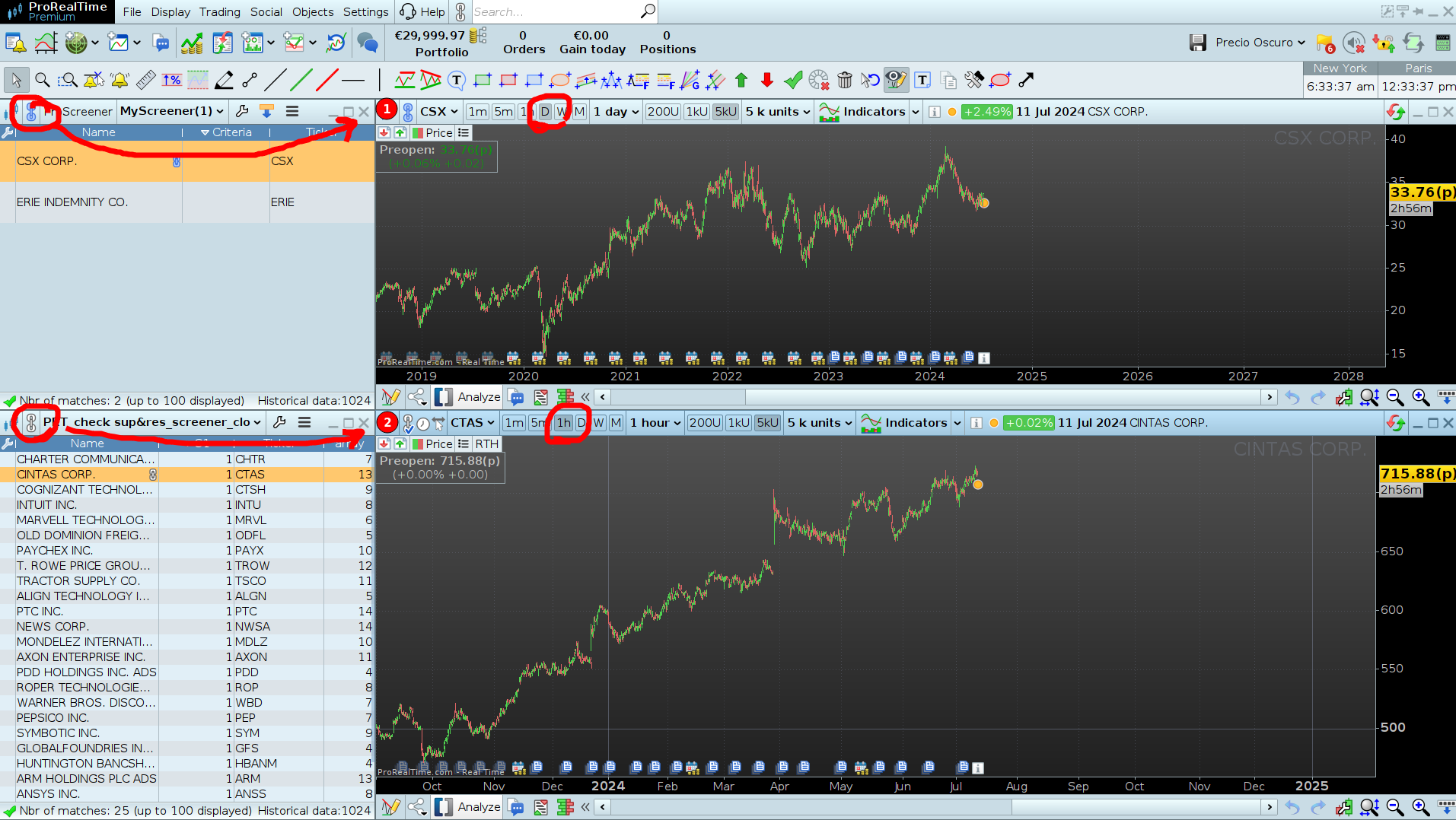Click the CSX chart horizontal scrollbar
The width and height of the screenshot is (1456, 820).
[935, 397]
